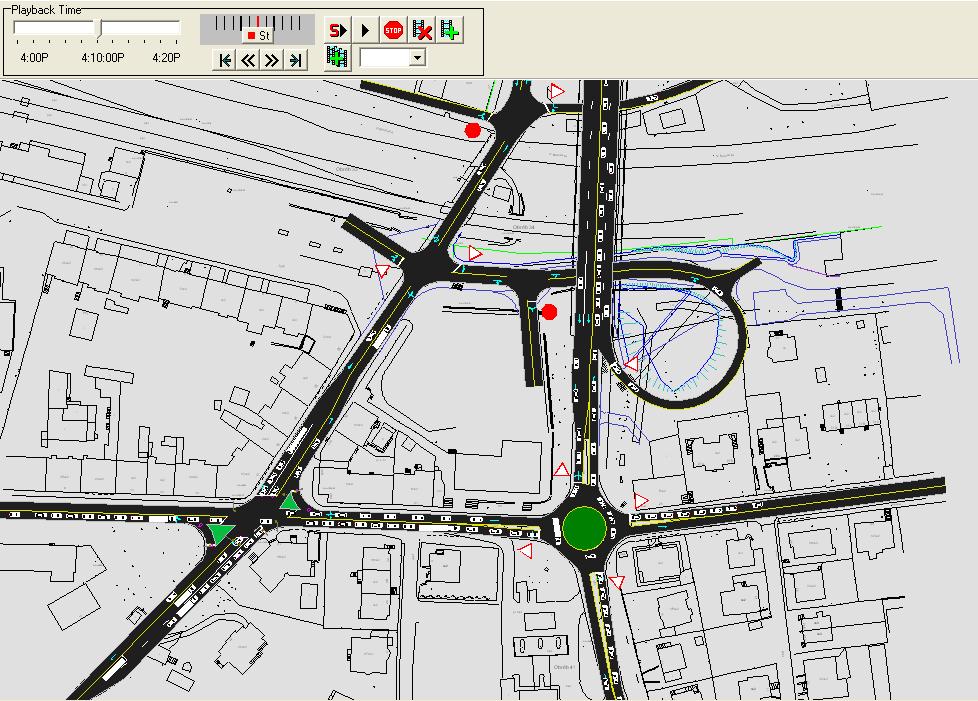This screenshot has width=978, height=701.
Task: Click the upward-pointing green triangle signal marker
Action: pyautogui.click(x=290, y=500)
